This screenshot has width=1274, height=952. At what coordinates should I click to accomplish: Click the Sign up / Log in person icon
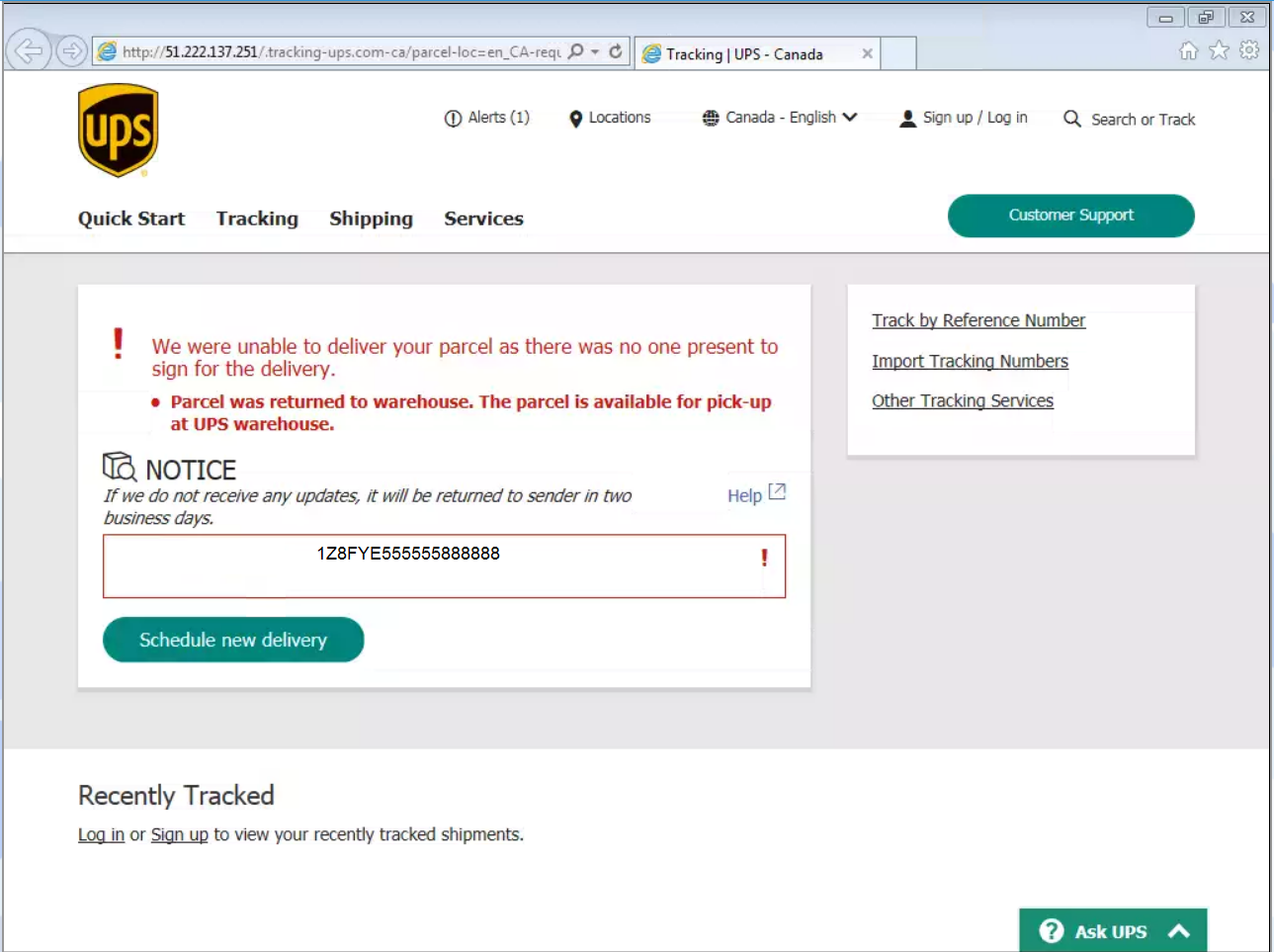coord(906,117)
